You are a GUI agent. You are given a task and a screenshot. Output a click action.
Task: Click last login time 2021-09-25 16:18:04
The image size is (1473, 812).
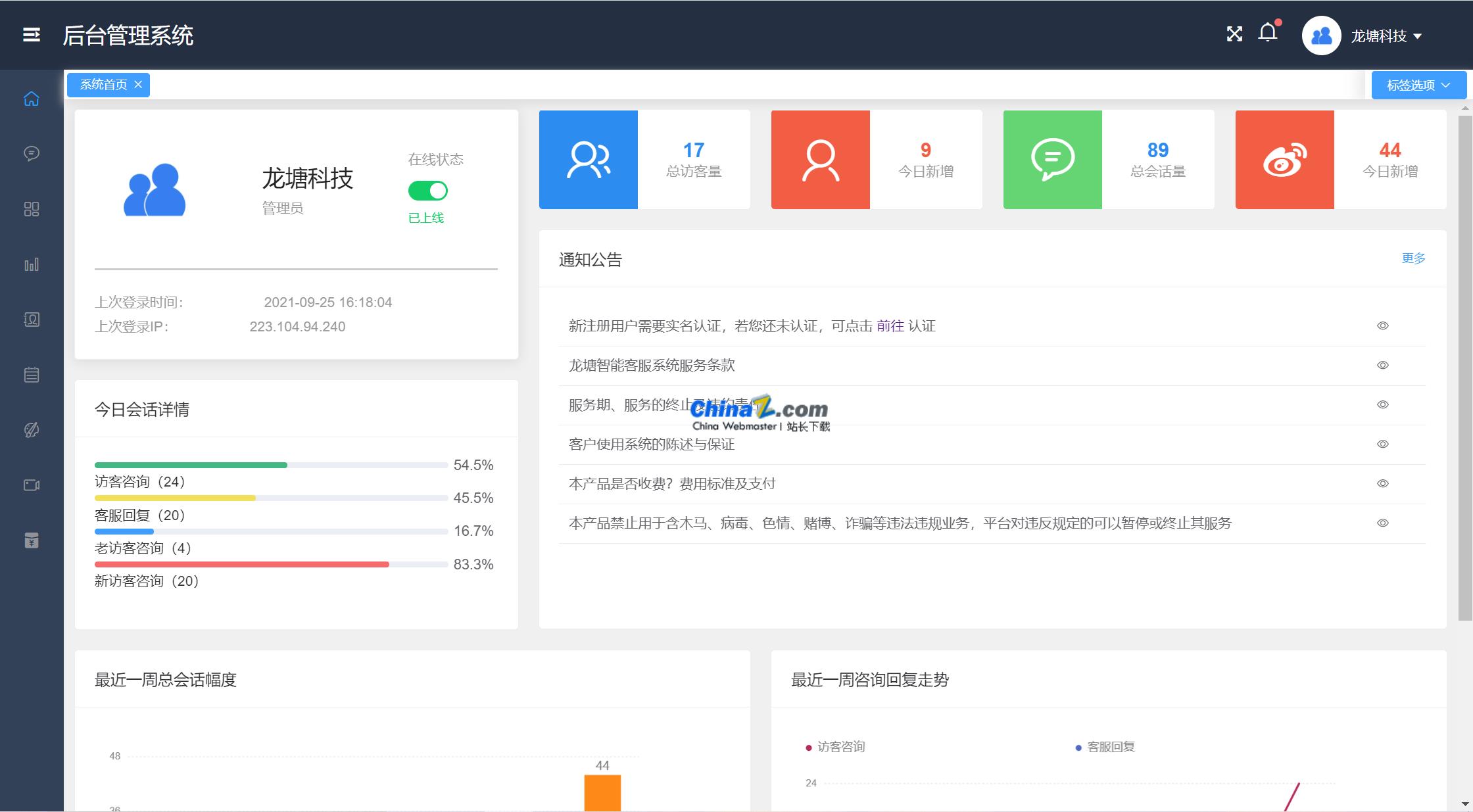click(x=328, y=302)
